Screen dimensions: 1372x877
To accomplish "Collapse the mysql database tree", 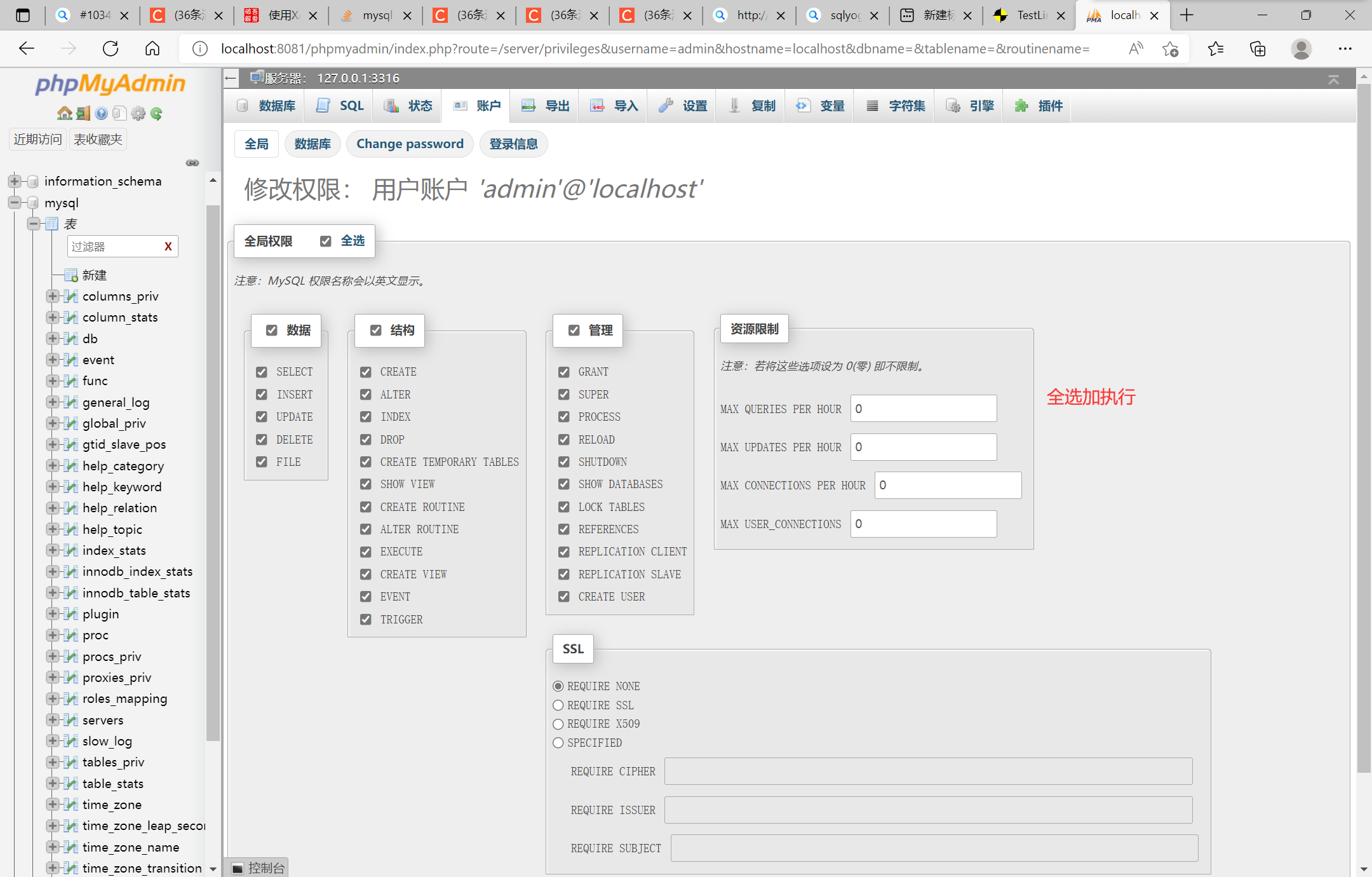I will pos(14,203).
